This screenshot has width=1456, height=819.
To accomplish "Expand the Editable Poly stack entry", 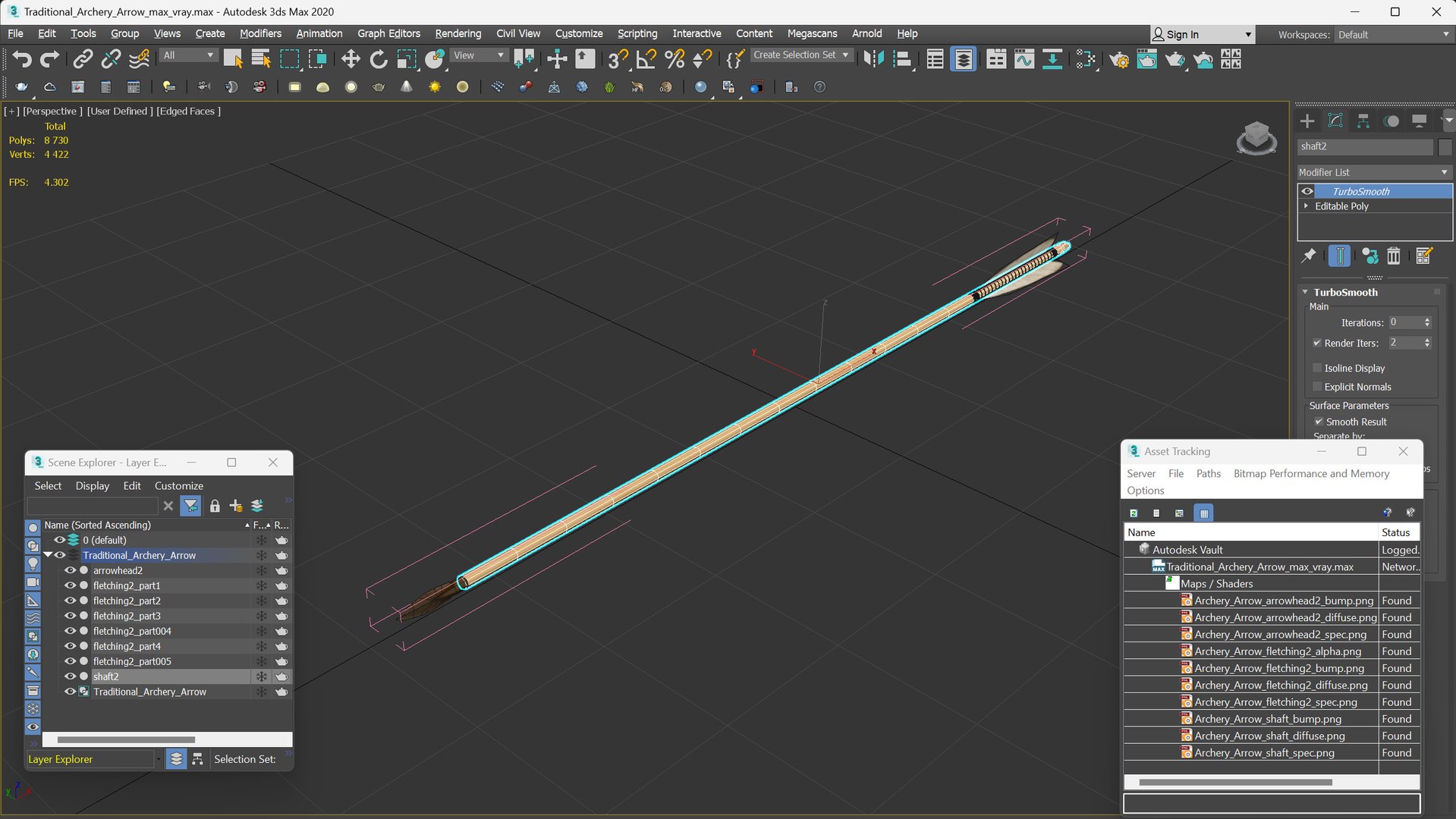I will [x=1307, y=206].
